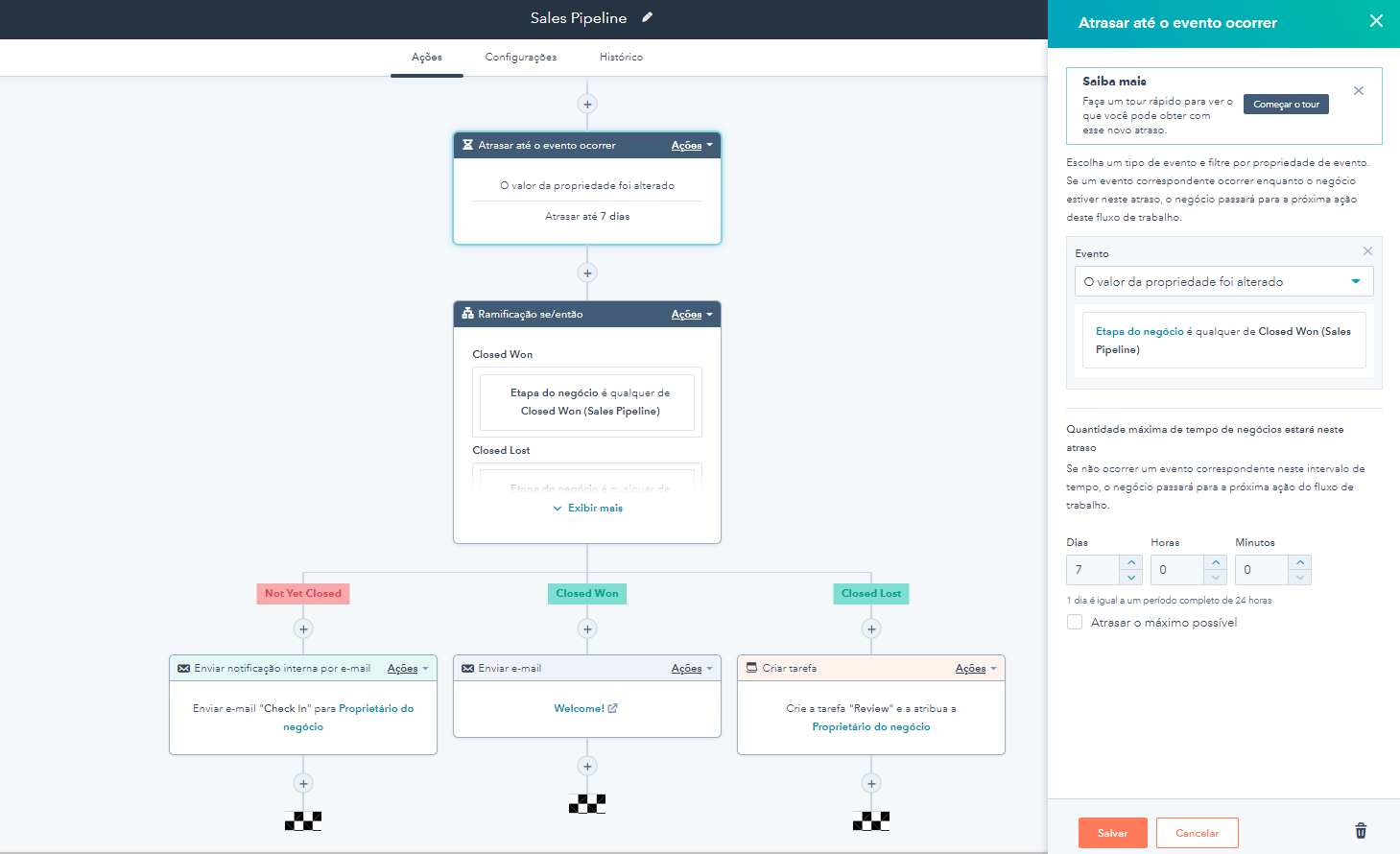The width and height of the screenshot is (1400, 854).
Task: Click the envelope icon on the internal notification card
Action: tap(182, 668)
